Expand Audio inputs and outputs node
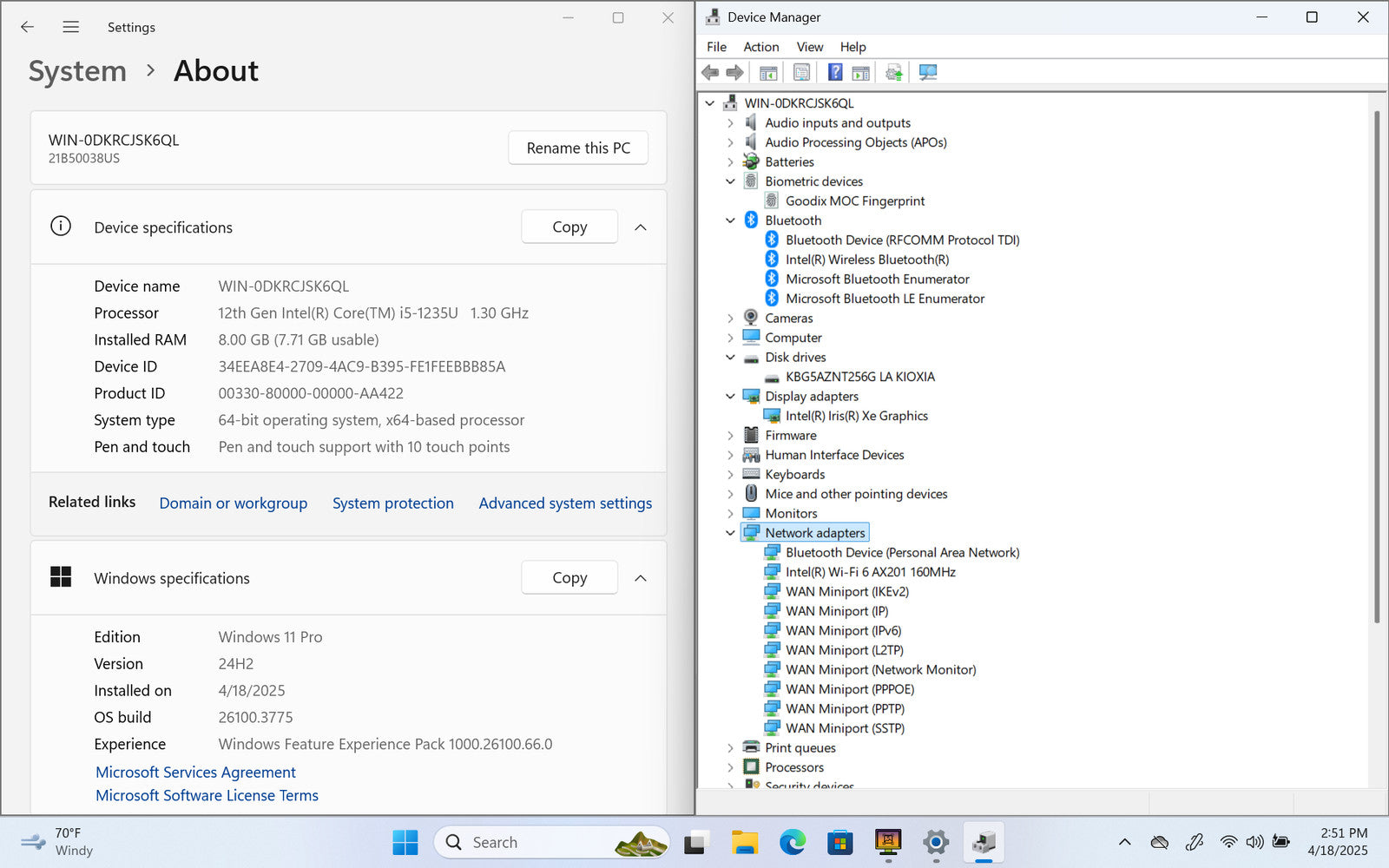The height and width of the screenshot is (868, 1389). [730, 123]
